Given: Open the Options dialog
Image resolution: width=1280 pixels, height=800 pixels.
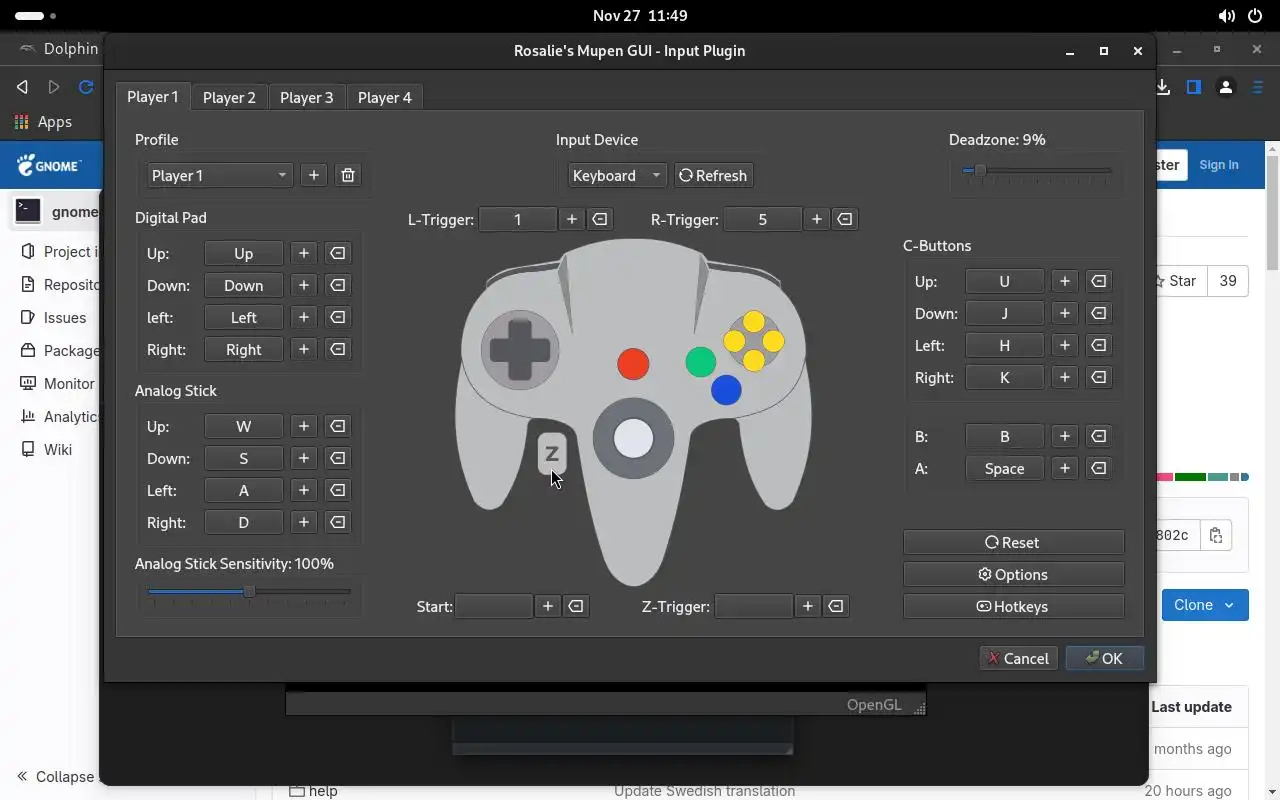Looking at the screenshot, I should click(x=1013, y=574).
